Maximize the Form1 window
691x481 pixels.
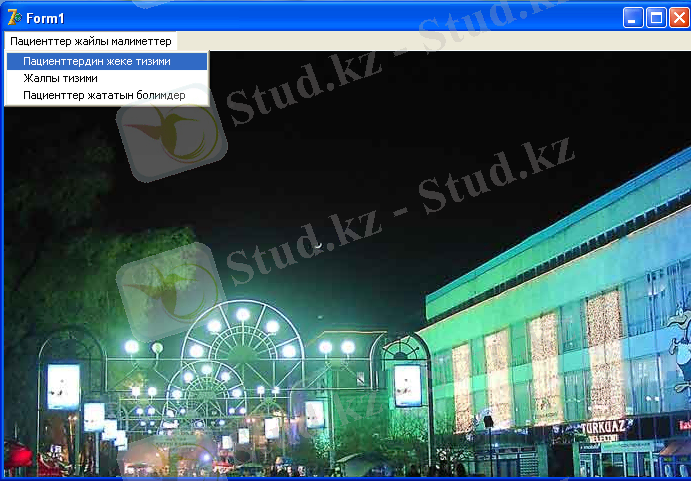tap(656, 18)
